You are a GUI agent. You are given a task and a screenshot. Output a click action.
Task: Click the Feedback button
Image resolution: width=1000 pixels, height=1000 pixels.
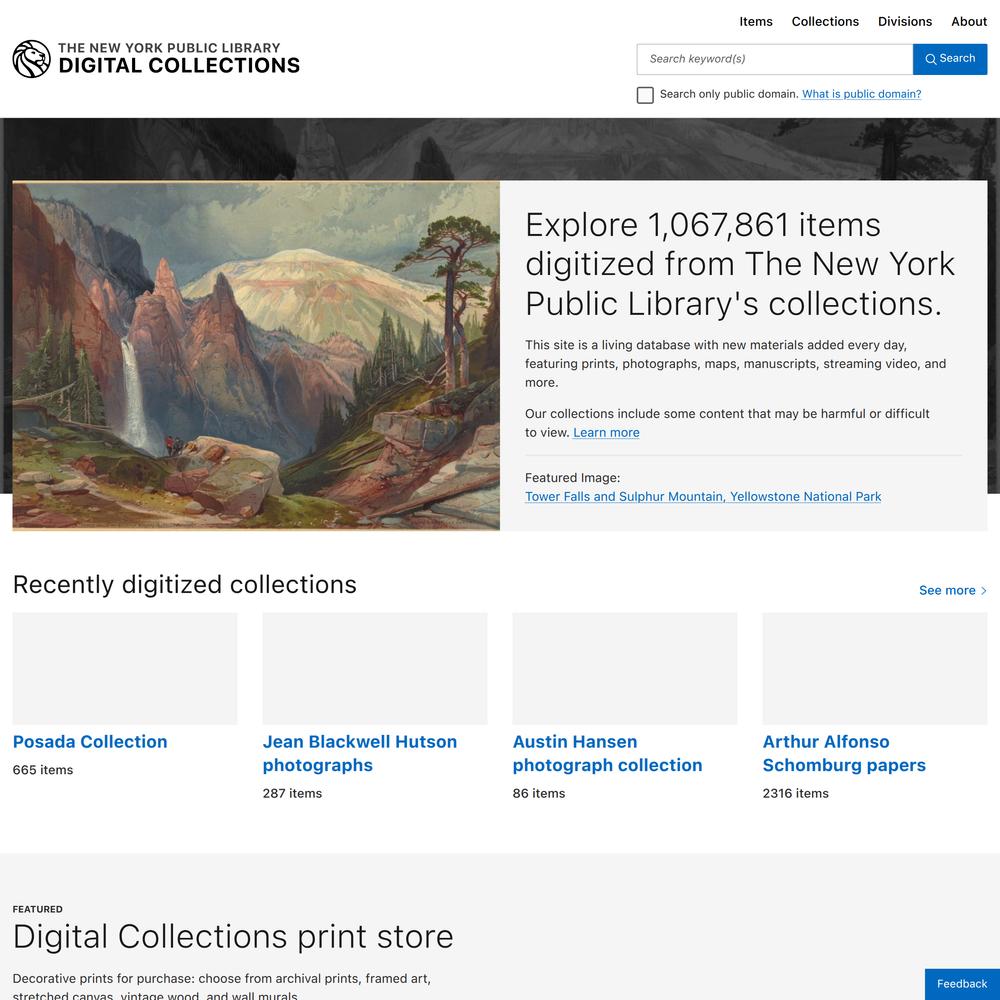pyautogui.click(x=962, y=984)
